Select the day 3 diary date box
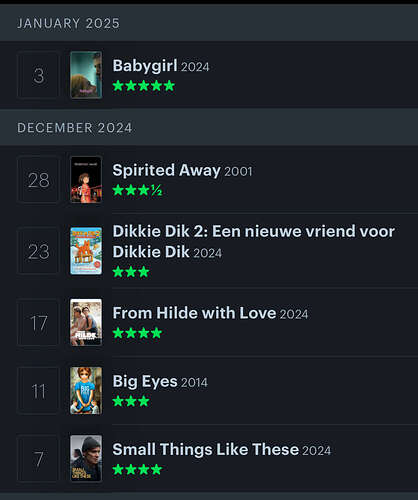418x500 pixels. [x=38, y=75]
